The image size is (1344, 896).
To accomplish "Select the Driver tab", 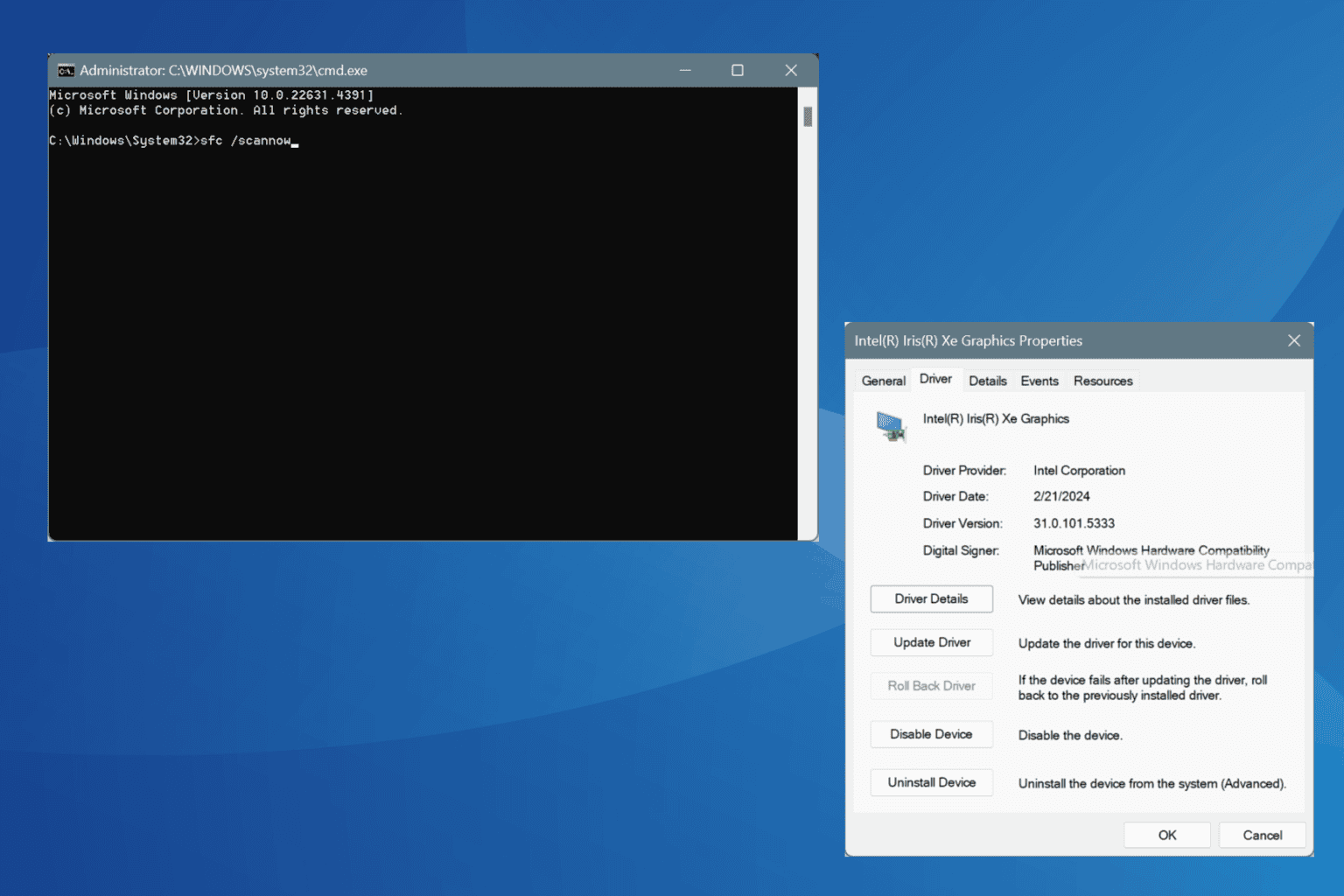I will coord(935,379).
